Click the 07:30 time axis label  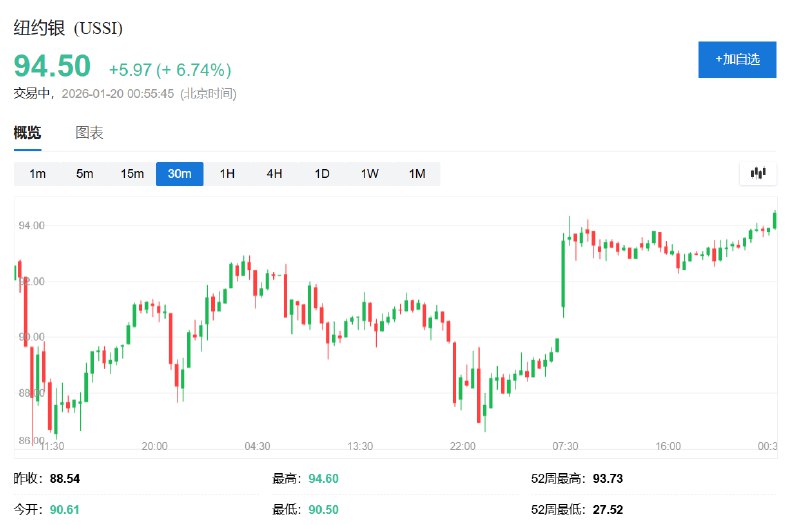[x=565, y=446]
